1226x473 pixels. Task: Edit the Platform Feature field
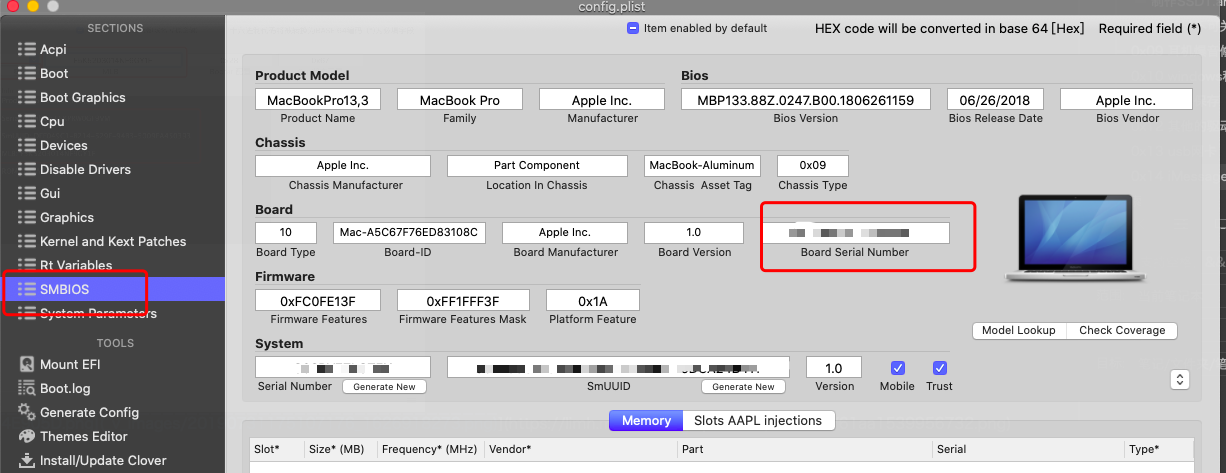593,300
